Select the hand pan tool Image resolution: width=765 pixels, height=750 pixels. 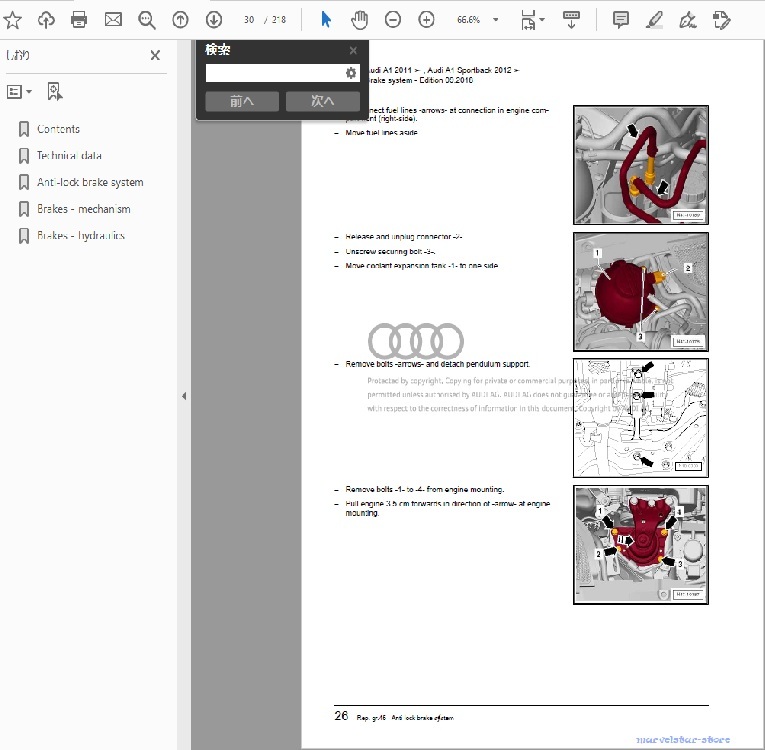[360, 20]
